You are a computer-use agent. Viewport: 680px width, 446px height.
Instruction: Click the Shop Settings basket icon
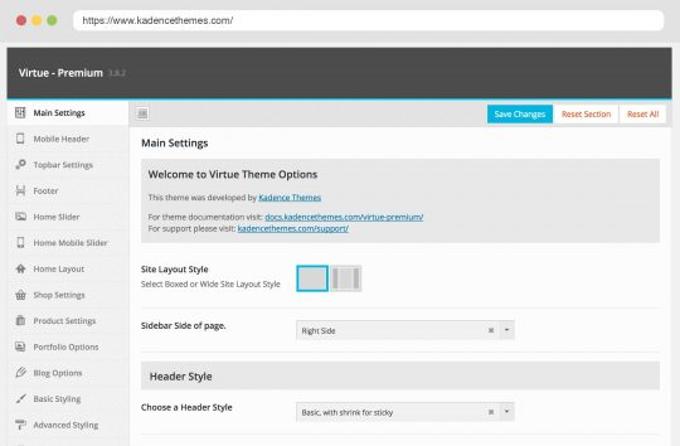(x=20, y=295)
